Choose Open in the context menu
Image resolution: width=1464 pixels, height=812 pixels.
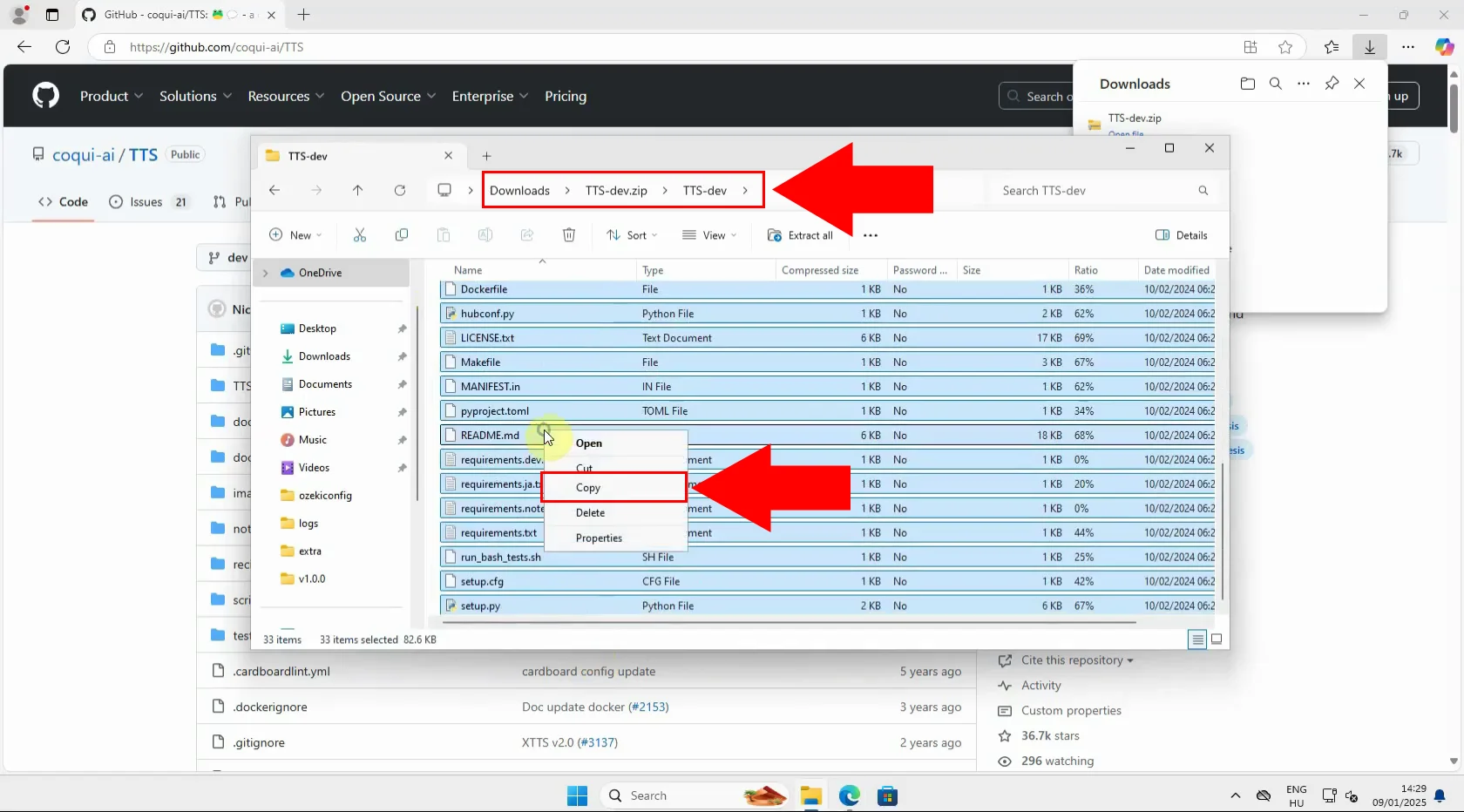(614, 443)
